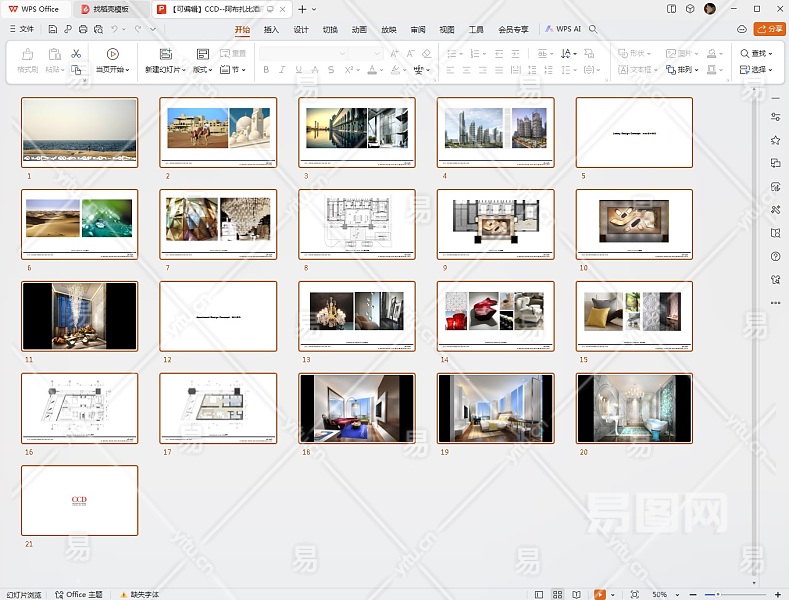
Task: Click the star icon in right sidebar
Action: [775, 140]
